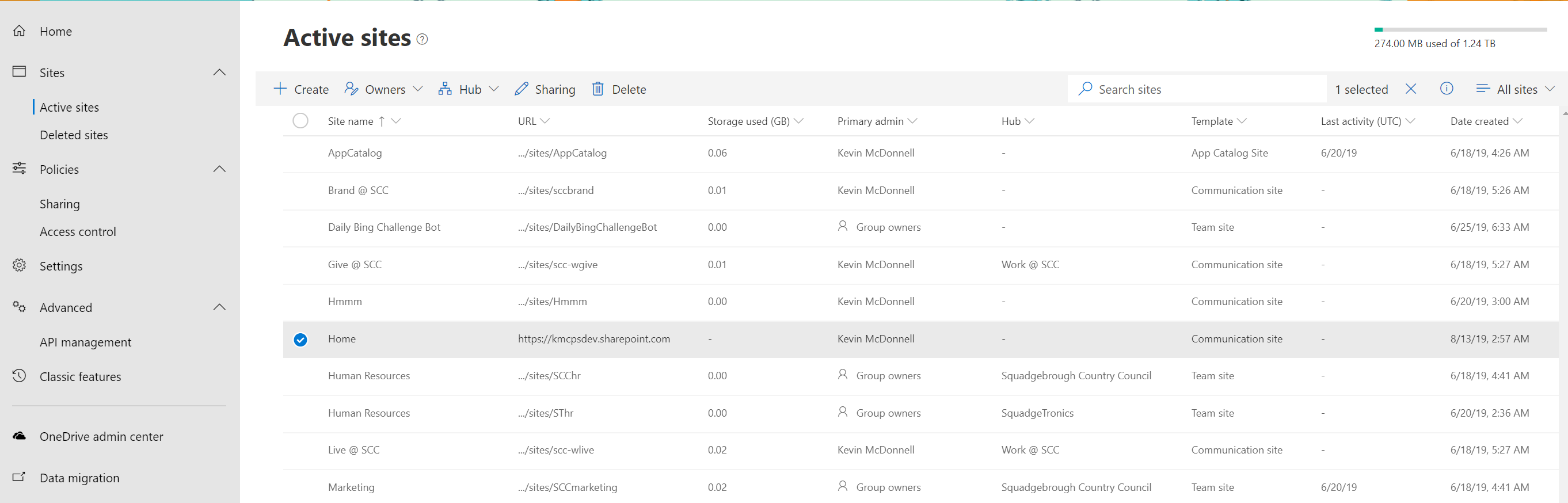Screen dimensions: 1568x503
Task: Open the Owners dropdown menu
Action: click(x=383, y=89)
